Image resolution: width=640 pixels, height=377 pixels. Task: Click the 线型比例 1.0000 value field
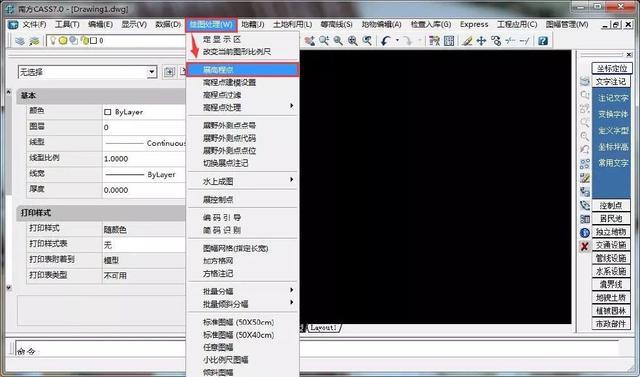coord(143,159)
